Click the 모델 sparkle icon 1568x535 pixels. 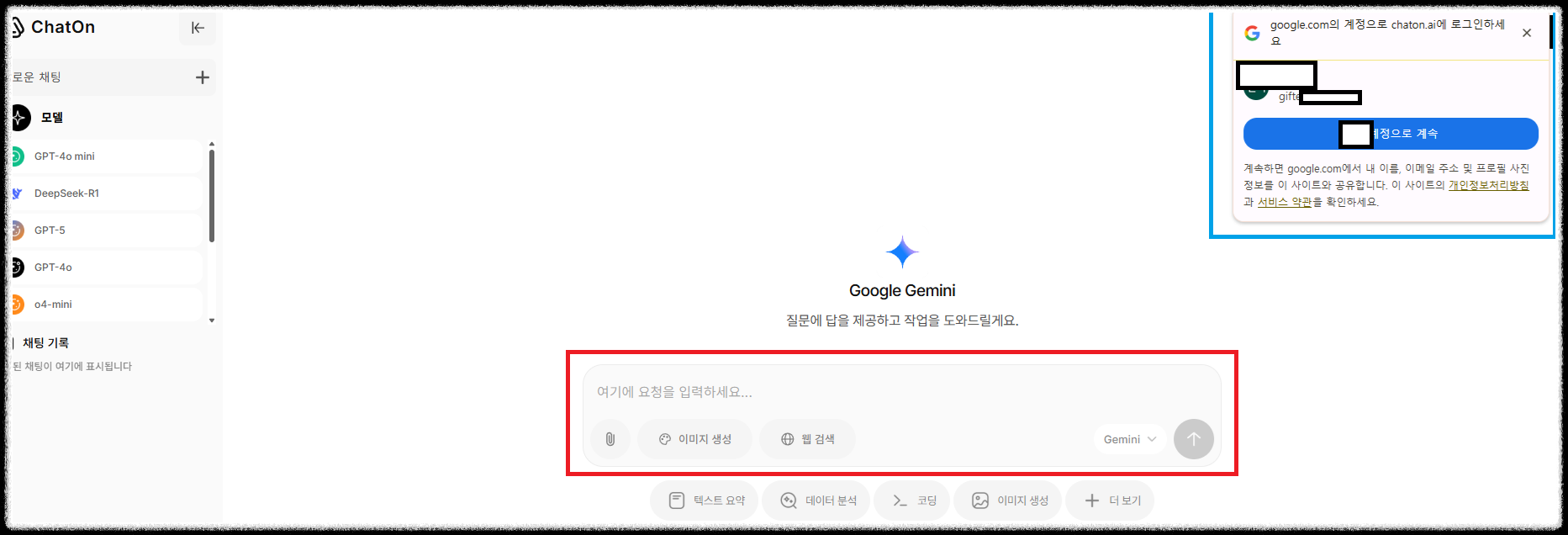pyautogui.click(x=19, y=118)
